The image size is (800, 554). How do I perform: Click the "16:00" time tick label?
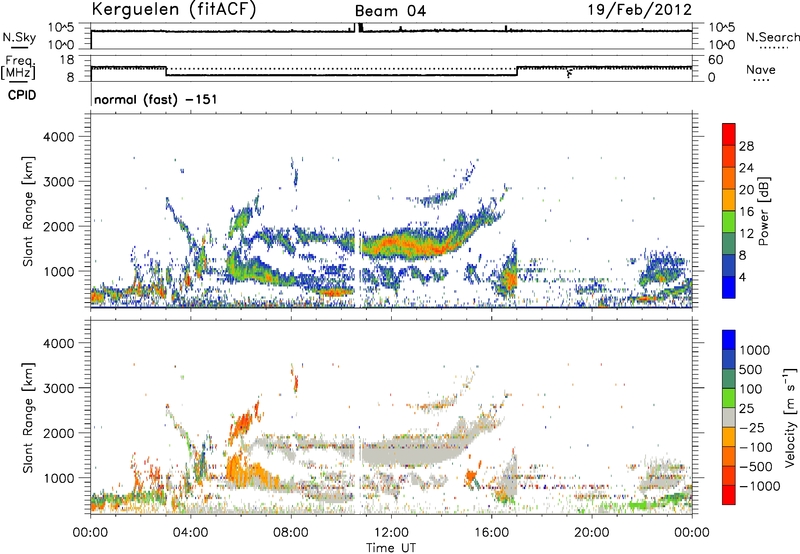point(491,533)
